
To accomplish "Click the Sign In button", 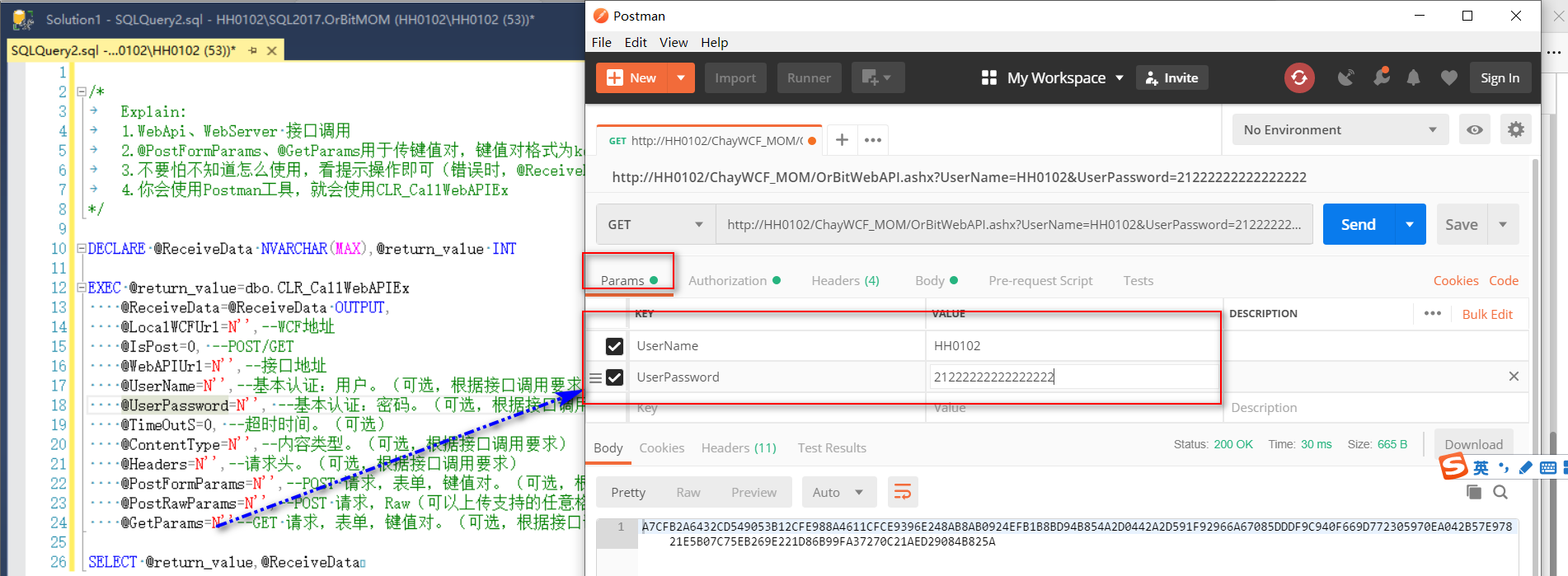I will tap(1500, 77).
